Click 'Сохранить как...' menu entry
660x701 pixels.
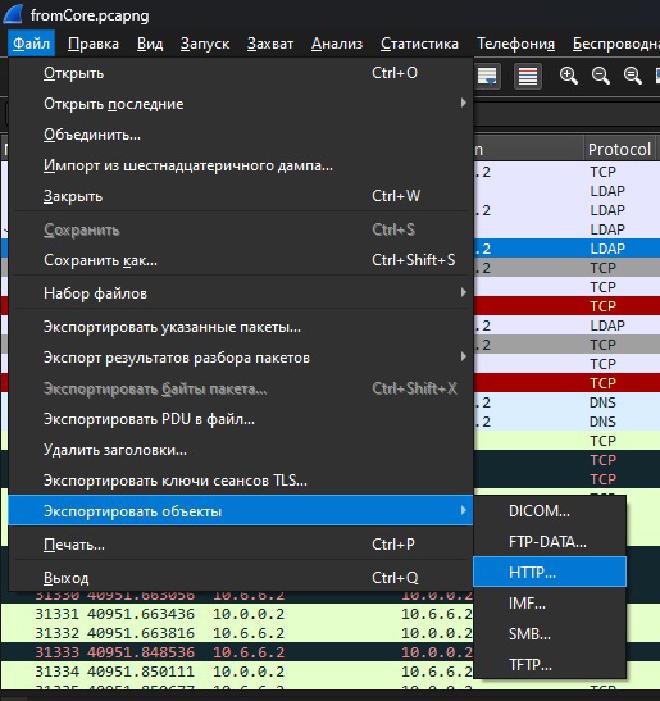100,261
